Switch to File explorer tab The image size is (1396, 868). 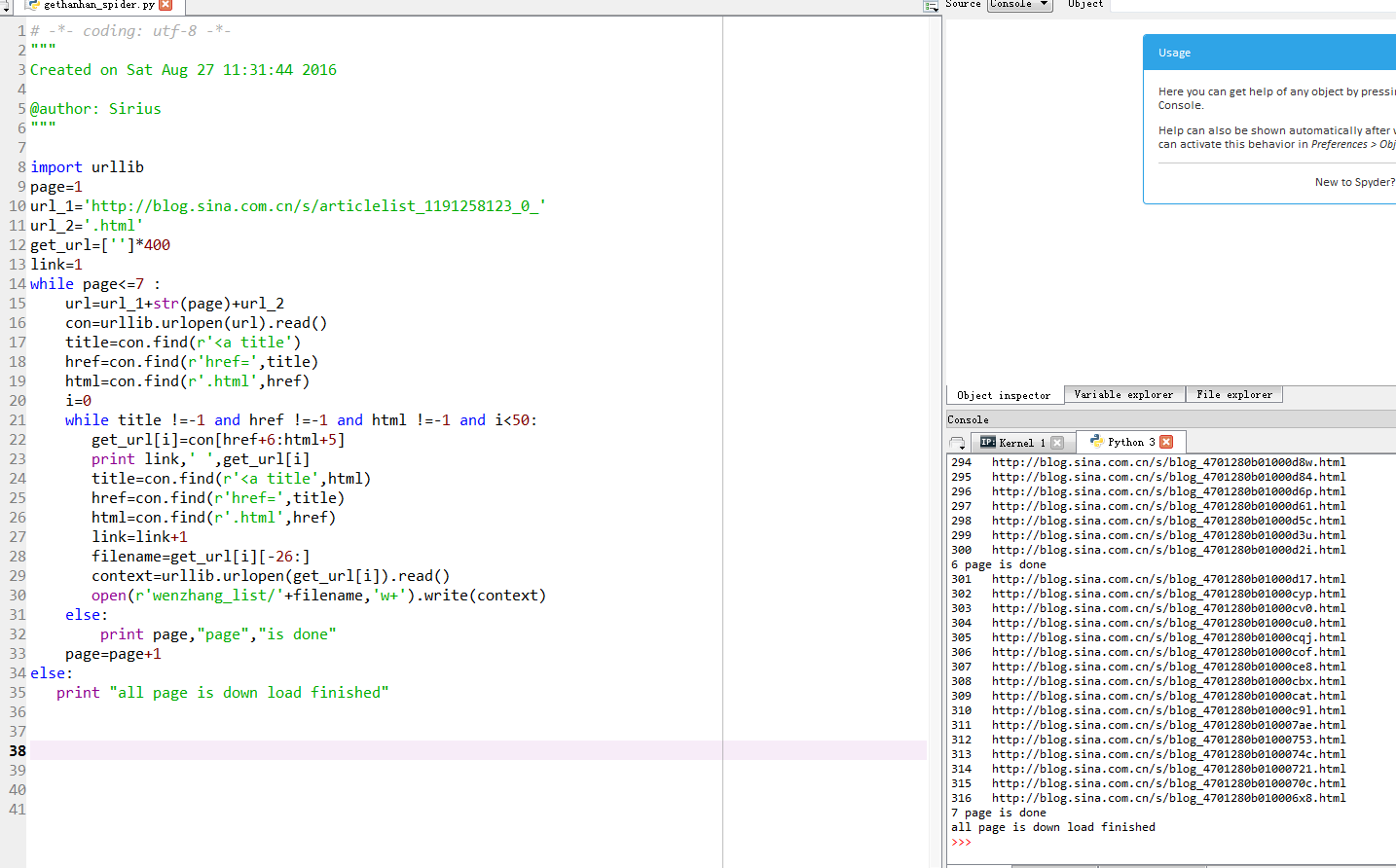pyautogui.click(x=1233, y=394)
